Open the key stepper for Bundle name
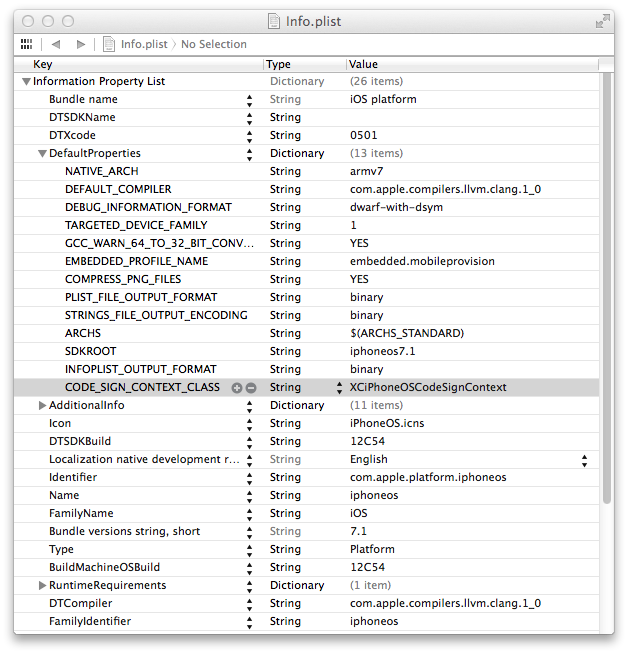This screenshot has width=628, height=654. tap(249, 101)
